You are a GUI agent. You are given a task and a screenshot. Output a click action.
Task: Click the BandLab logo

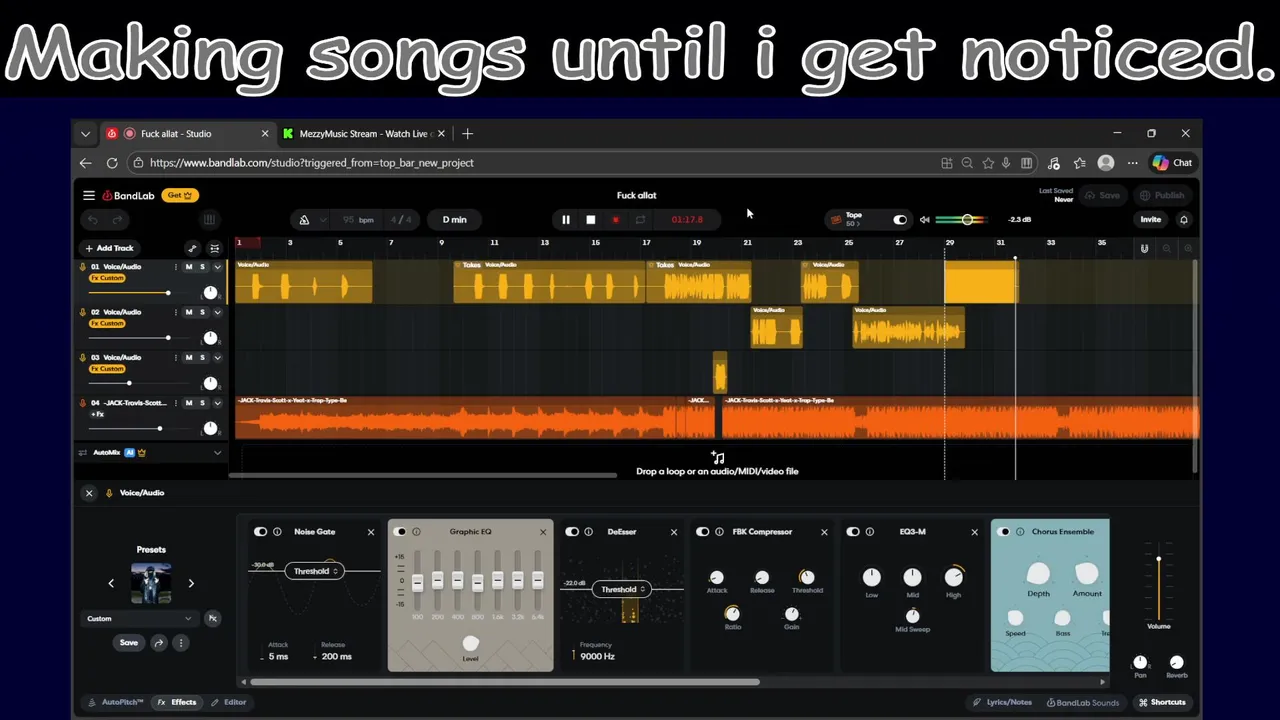pos(128,196)
